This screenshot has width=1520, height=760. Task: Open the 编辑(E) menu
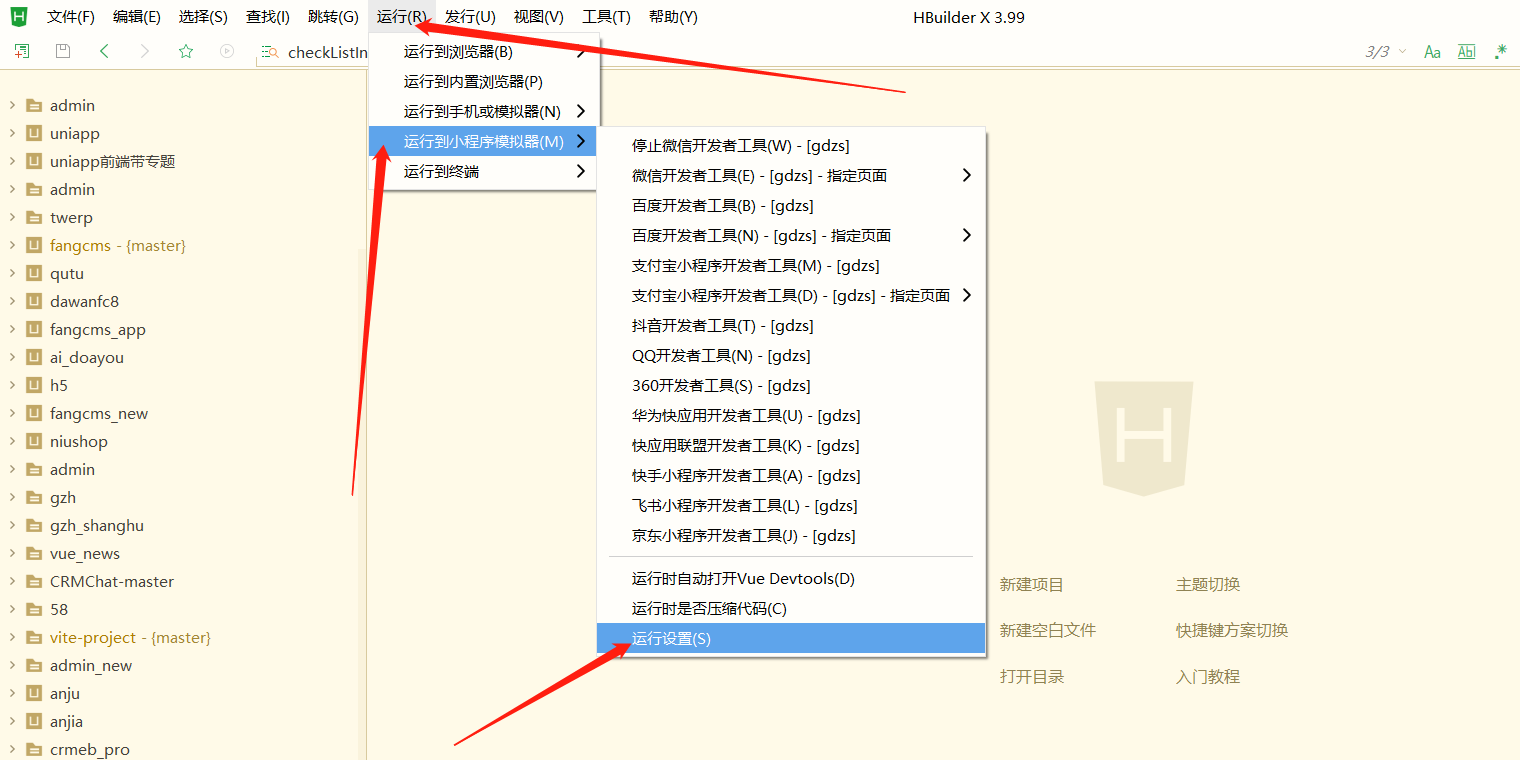pos(137,17)
